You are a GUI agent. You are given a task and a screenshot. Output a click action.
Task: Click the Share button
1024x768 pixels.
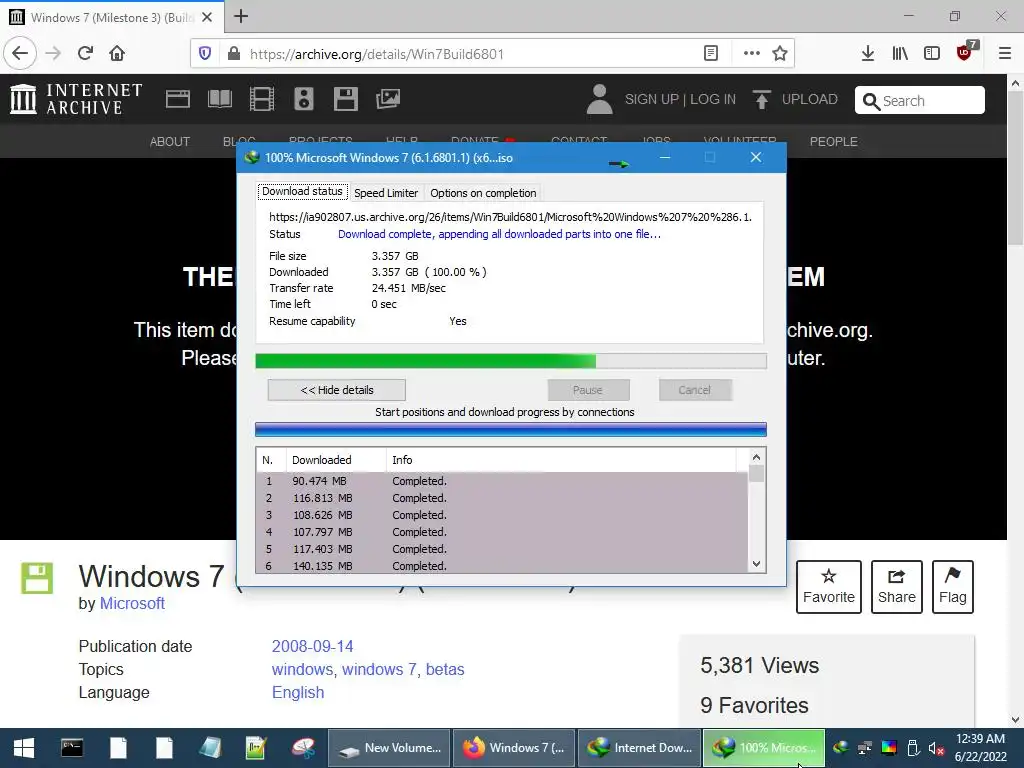pyautogui.click(x=897, y=586)
